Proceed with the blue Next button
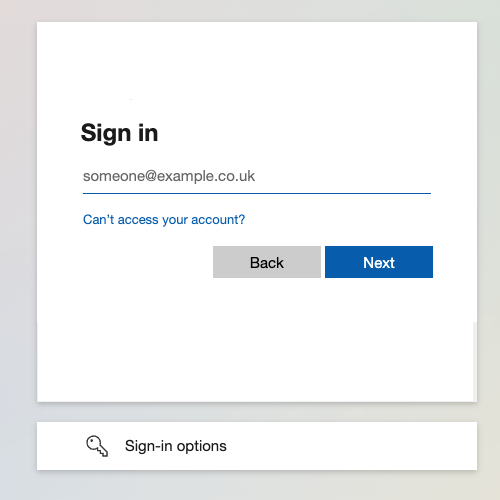 click(x=379, y=262)
